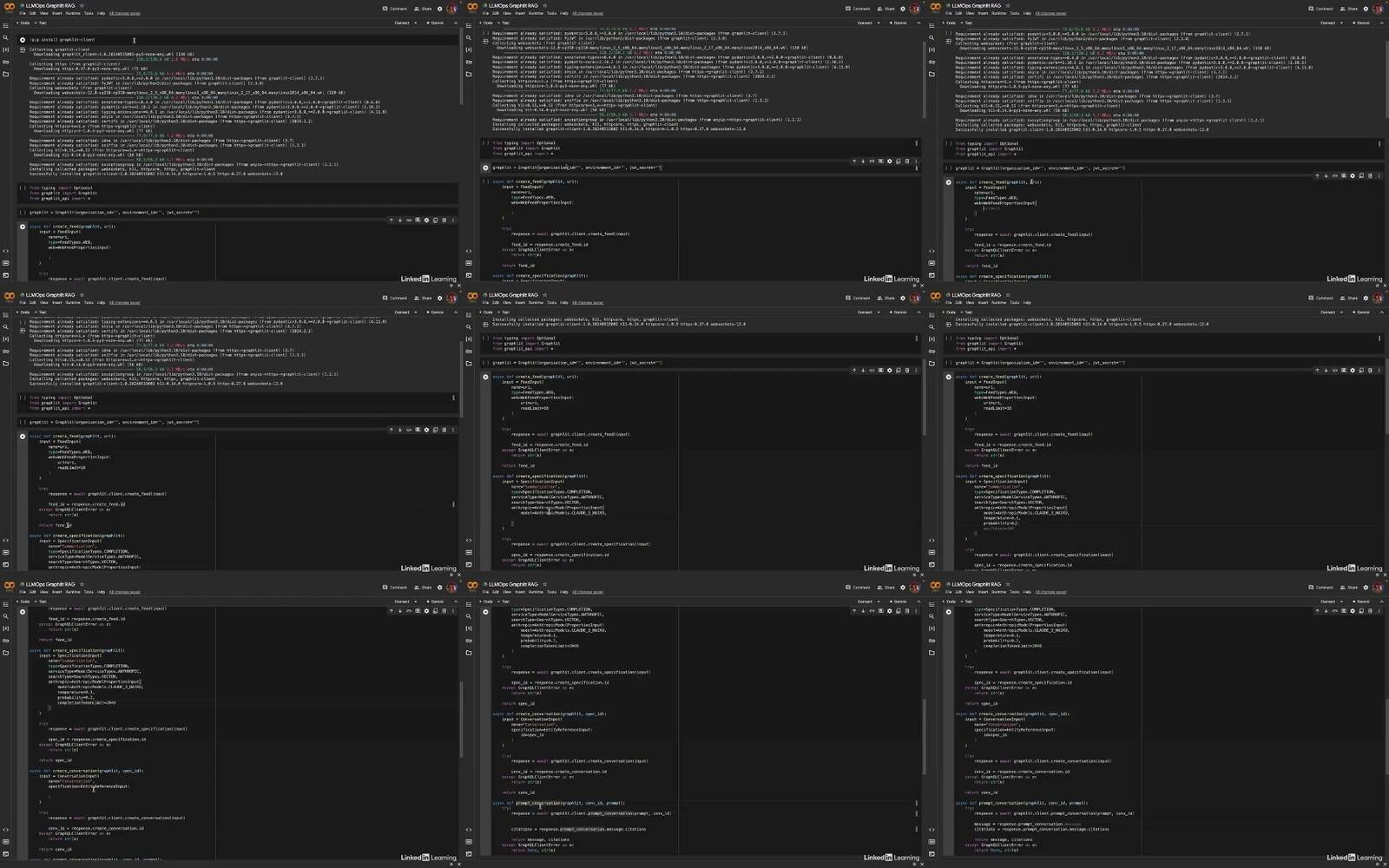Click the vertical scrollbar in bottom-center frame

coord(923,738)
